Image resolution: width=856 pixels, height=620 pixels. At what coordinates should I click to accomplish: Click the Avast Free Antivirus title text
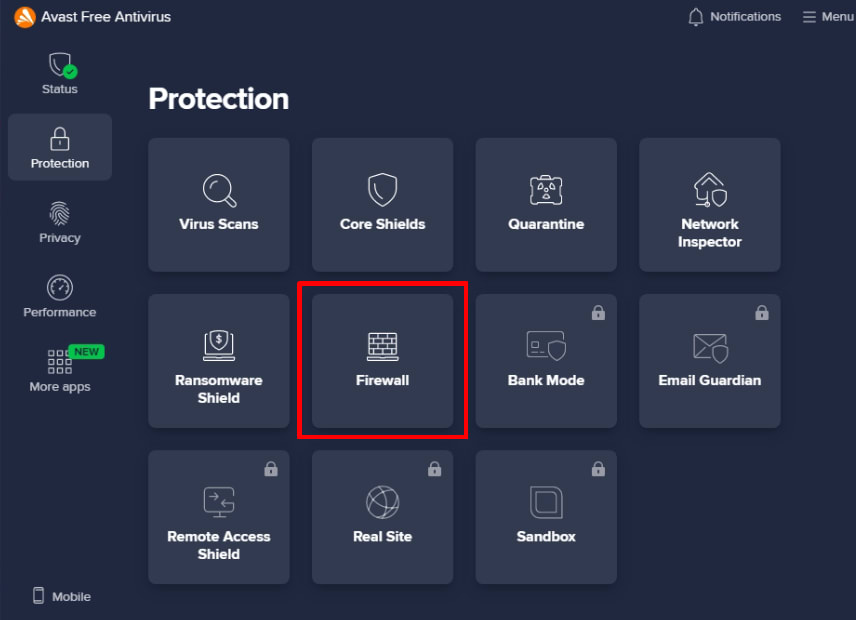point(106,17)
